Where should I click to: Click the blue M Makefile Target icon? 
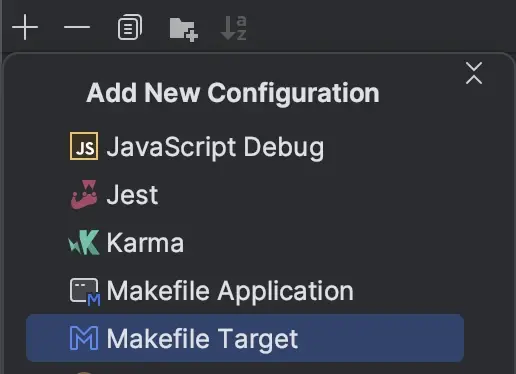pyautogui.click(x=84, y=338)
